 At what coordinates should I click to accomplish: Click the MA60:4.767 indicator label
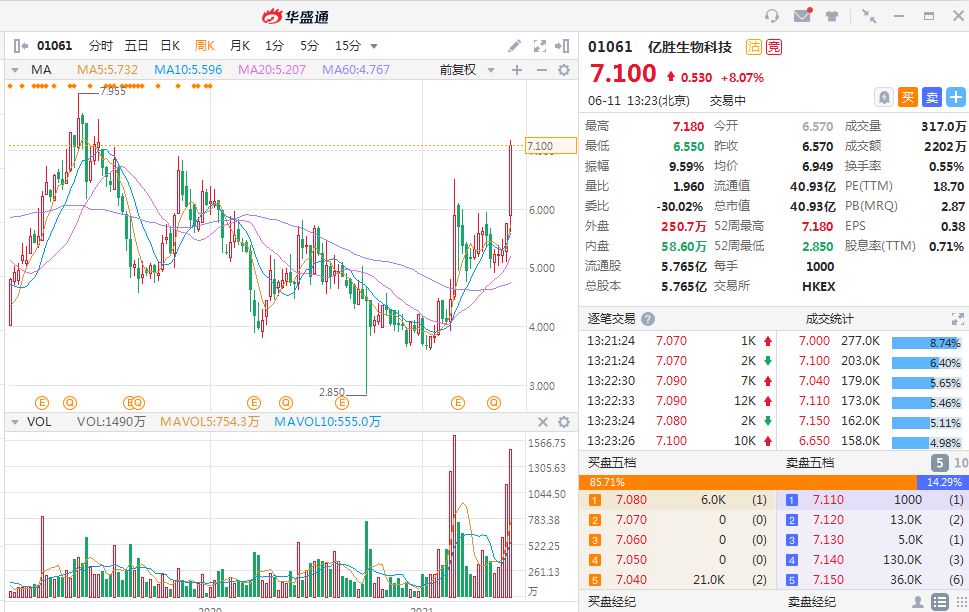(x=356, y=70)
